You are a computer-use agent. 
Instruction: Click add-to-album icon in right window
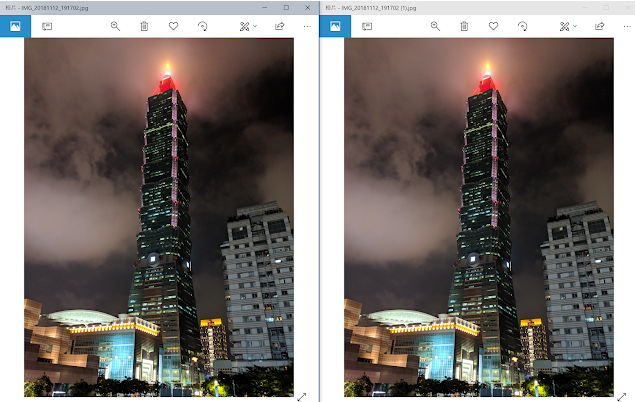pyautogui.click(x=366, y=26)
